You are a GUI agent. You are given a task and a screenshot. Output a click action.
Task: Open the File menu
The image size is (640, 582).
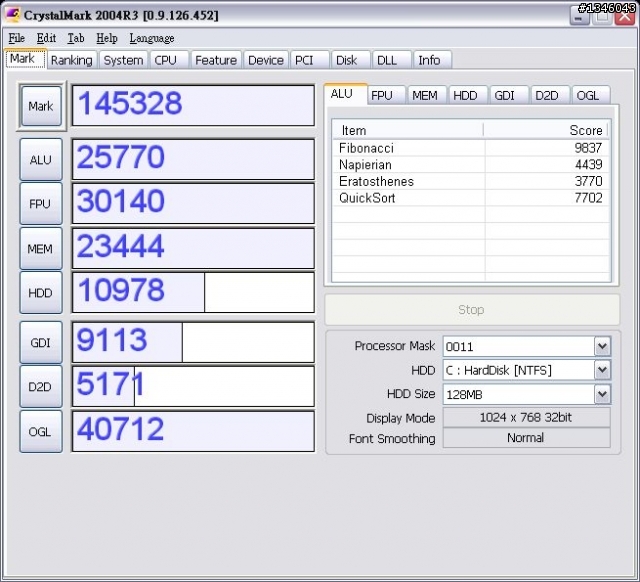[17, 38]
